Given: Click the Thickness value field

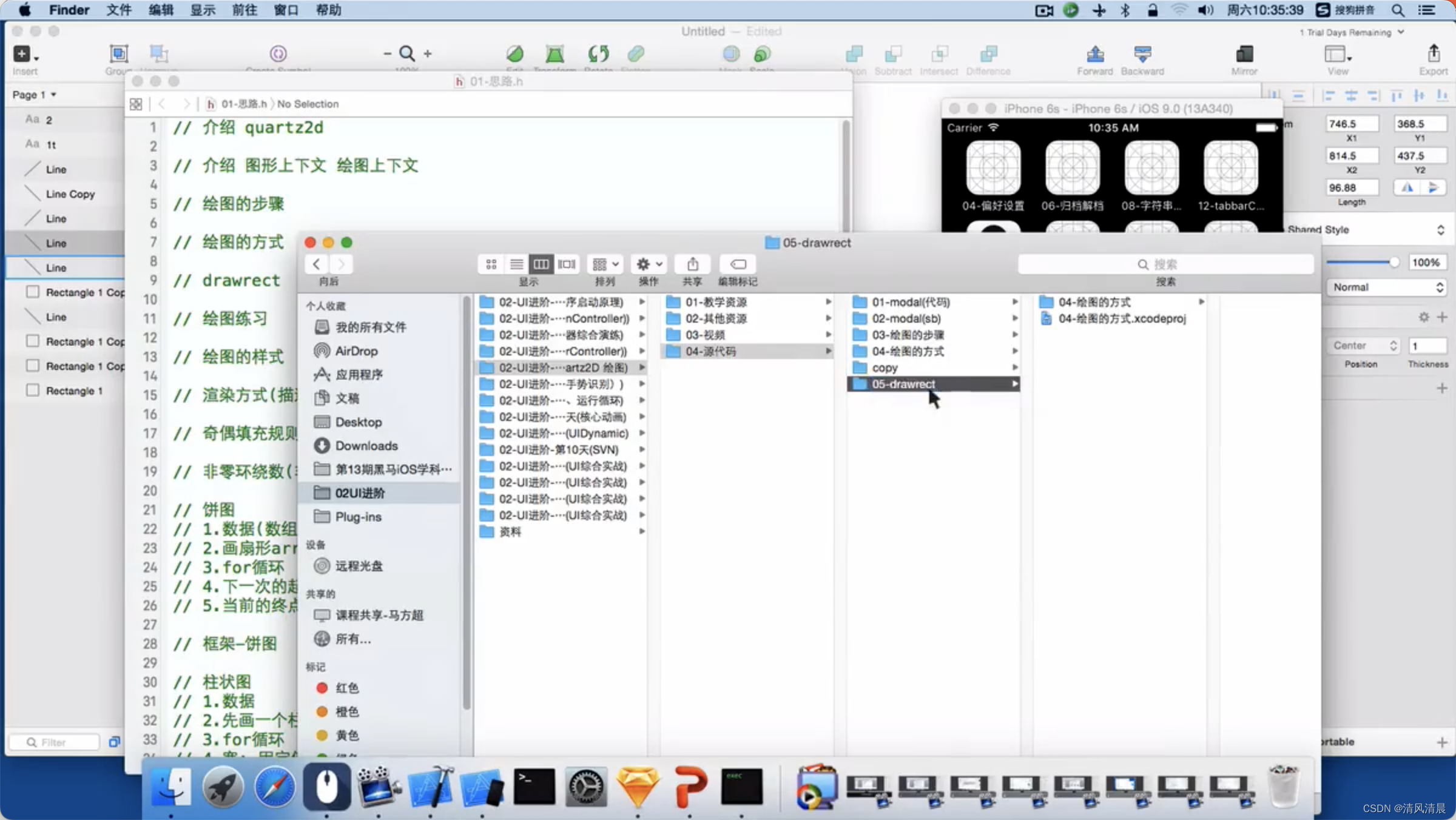Looking at the screenshot, I should click(1427, 345).
